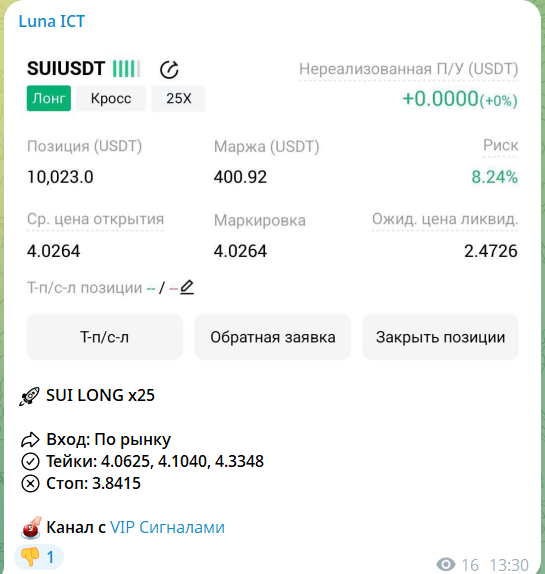Open the VIP Сигналами link

[167, 528]
